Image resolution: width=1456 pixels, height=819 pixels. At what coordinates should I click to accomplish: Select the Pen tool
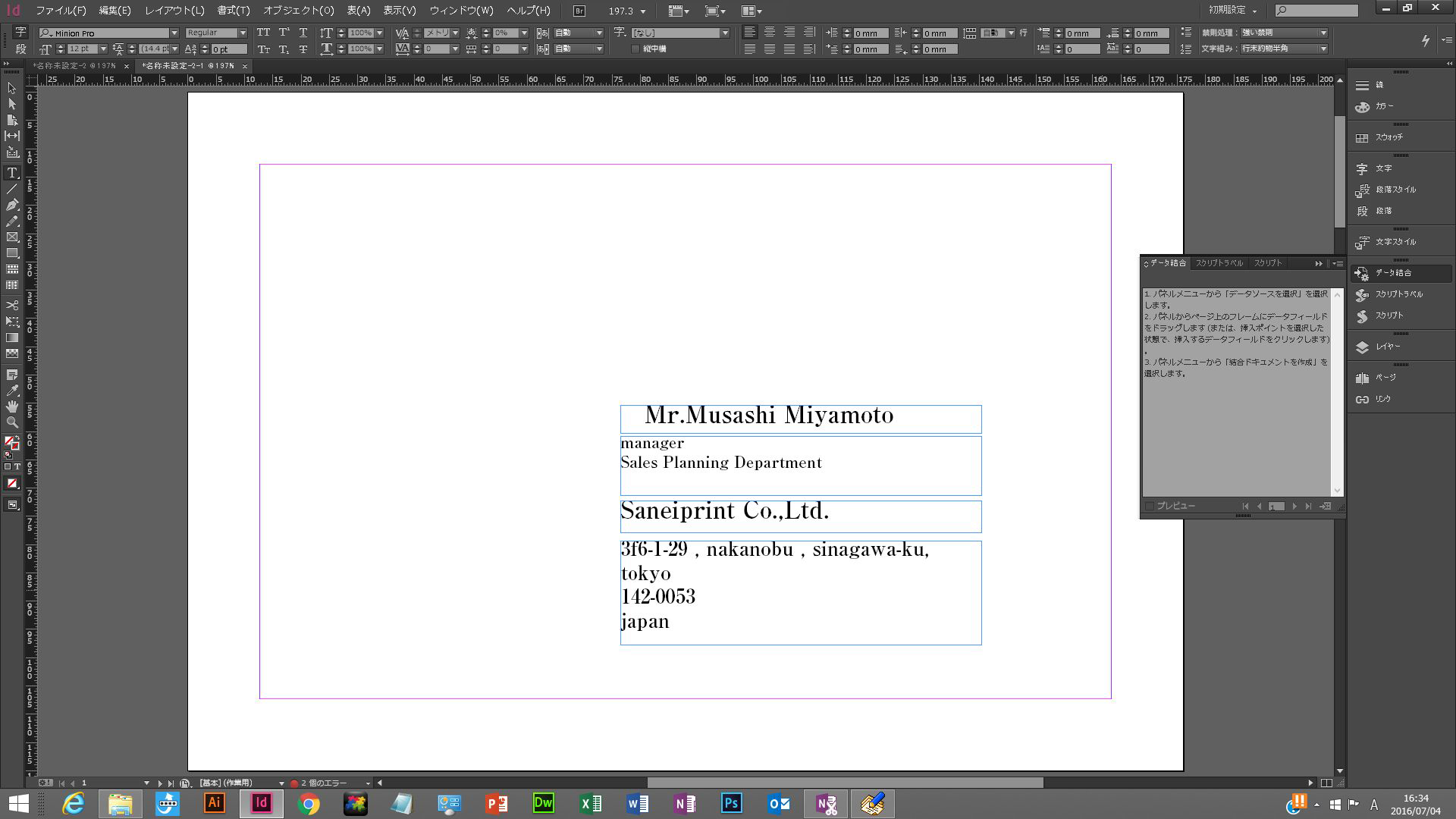(11, 205)
